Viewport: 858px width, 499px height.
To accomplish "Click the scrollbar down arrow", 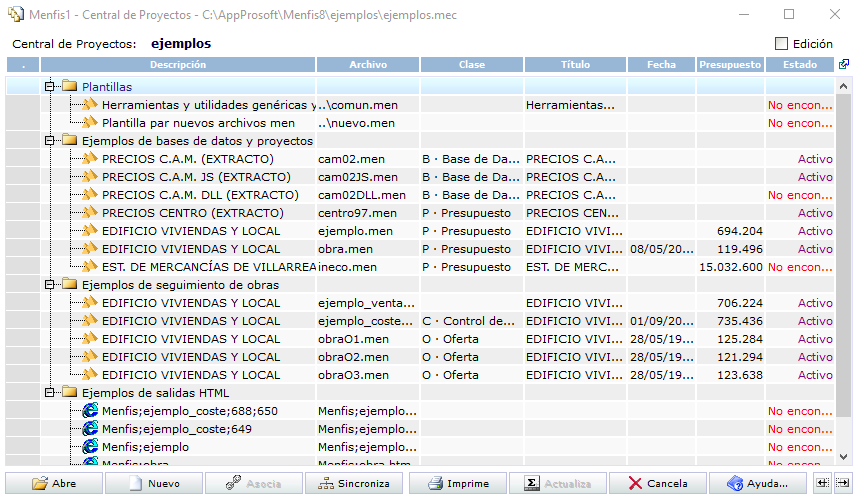I will click(x=843, y=457).
